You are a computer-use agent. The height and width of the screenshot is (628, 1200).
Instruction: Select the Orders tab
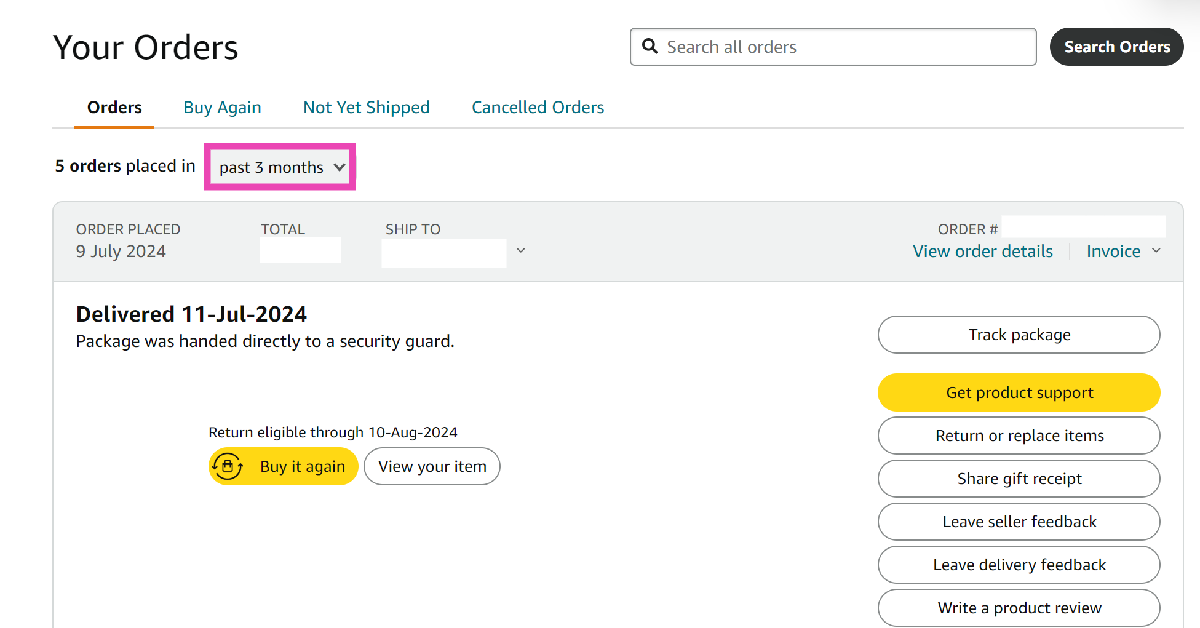tap(114, 107)
